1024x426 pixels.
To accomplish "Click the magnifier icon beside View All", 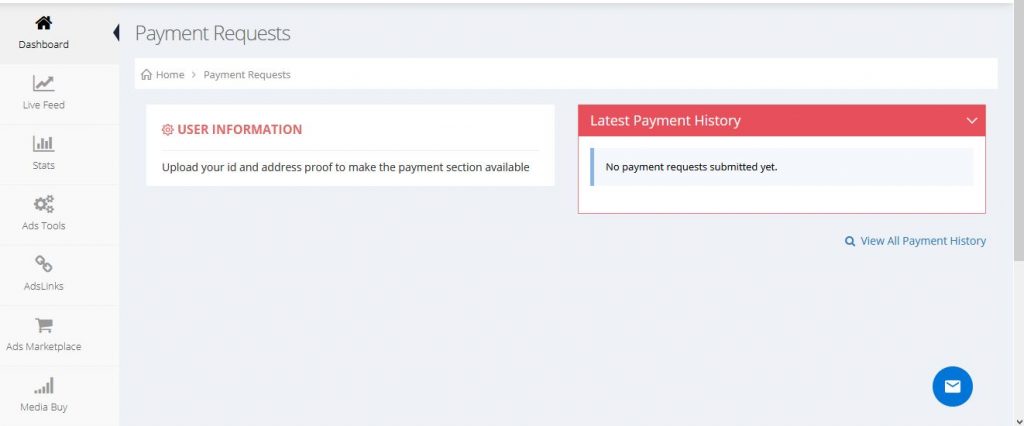I will 850,241.
